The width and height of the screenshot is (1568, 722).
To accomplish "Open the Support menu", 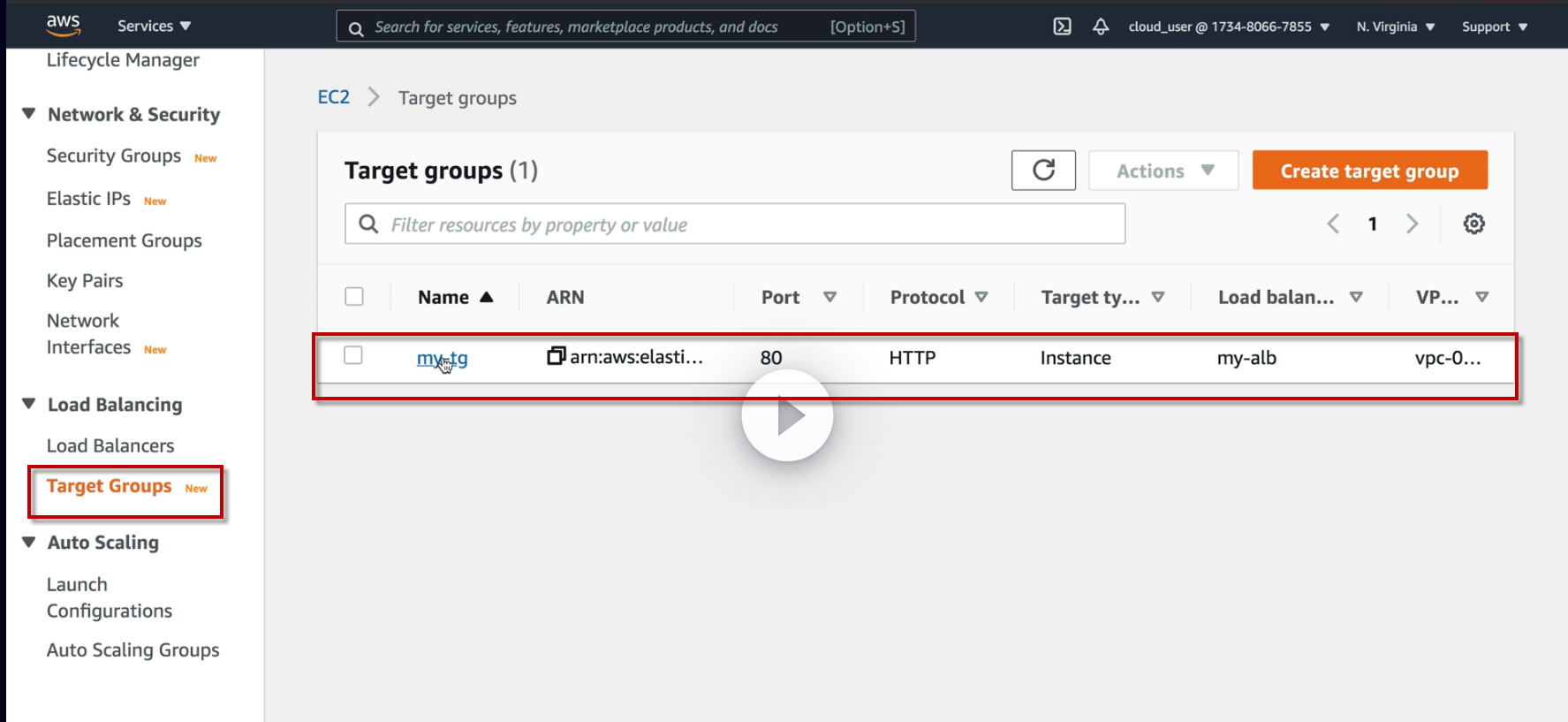I will 1494,27.
